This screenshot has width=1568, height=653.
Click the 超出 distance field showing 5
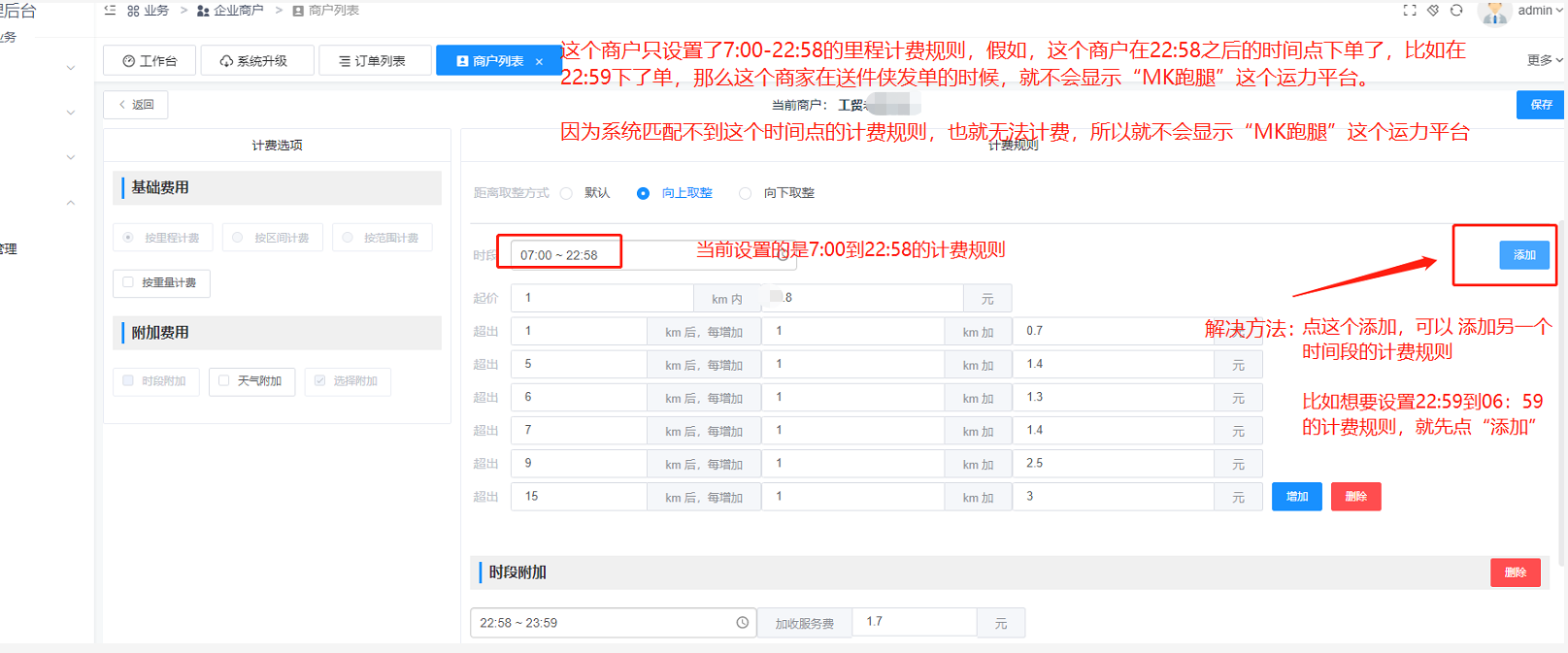(579, 364)
